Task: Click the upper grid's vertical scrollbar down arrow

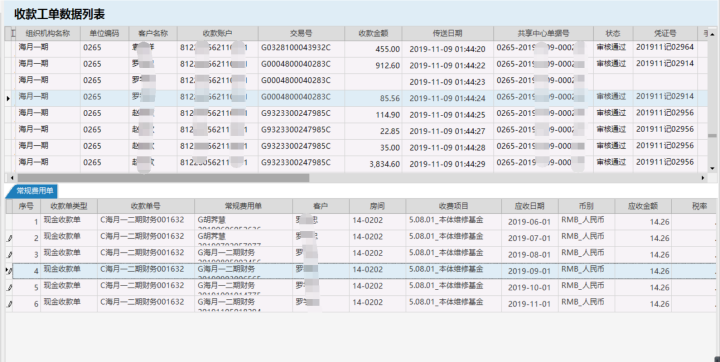Action: [712, 169]
